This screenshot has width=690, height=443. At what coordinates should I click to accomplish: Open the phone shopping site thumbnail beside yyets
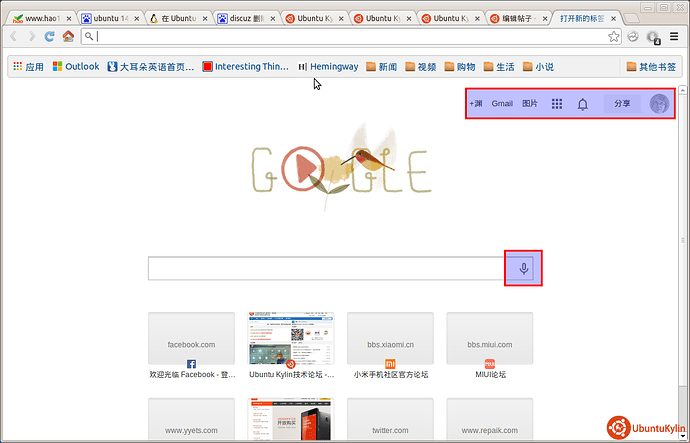coord(291,419)
